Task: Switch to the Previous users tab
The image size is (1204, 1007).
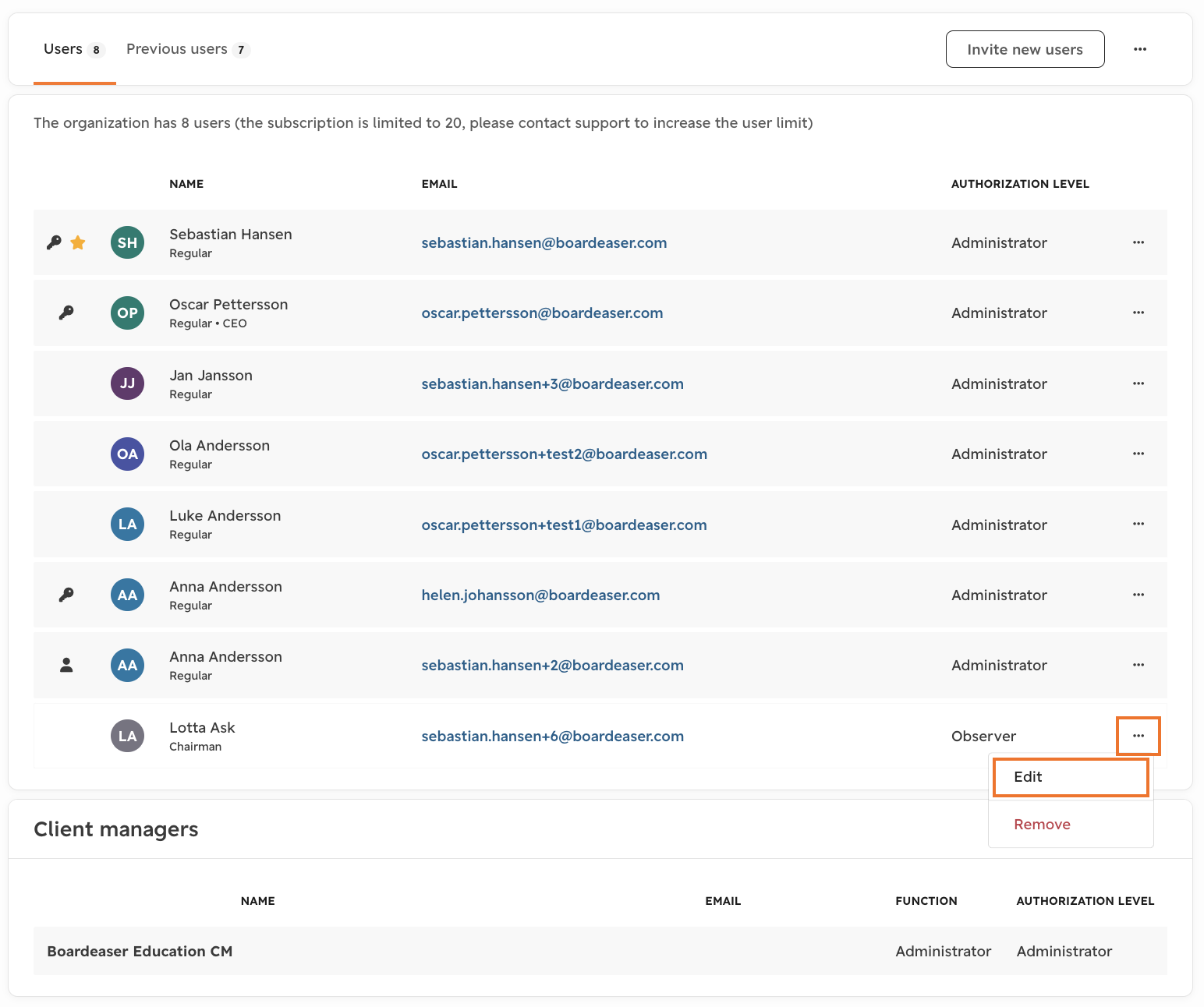Action: click(x=188, y=49)
